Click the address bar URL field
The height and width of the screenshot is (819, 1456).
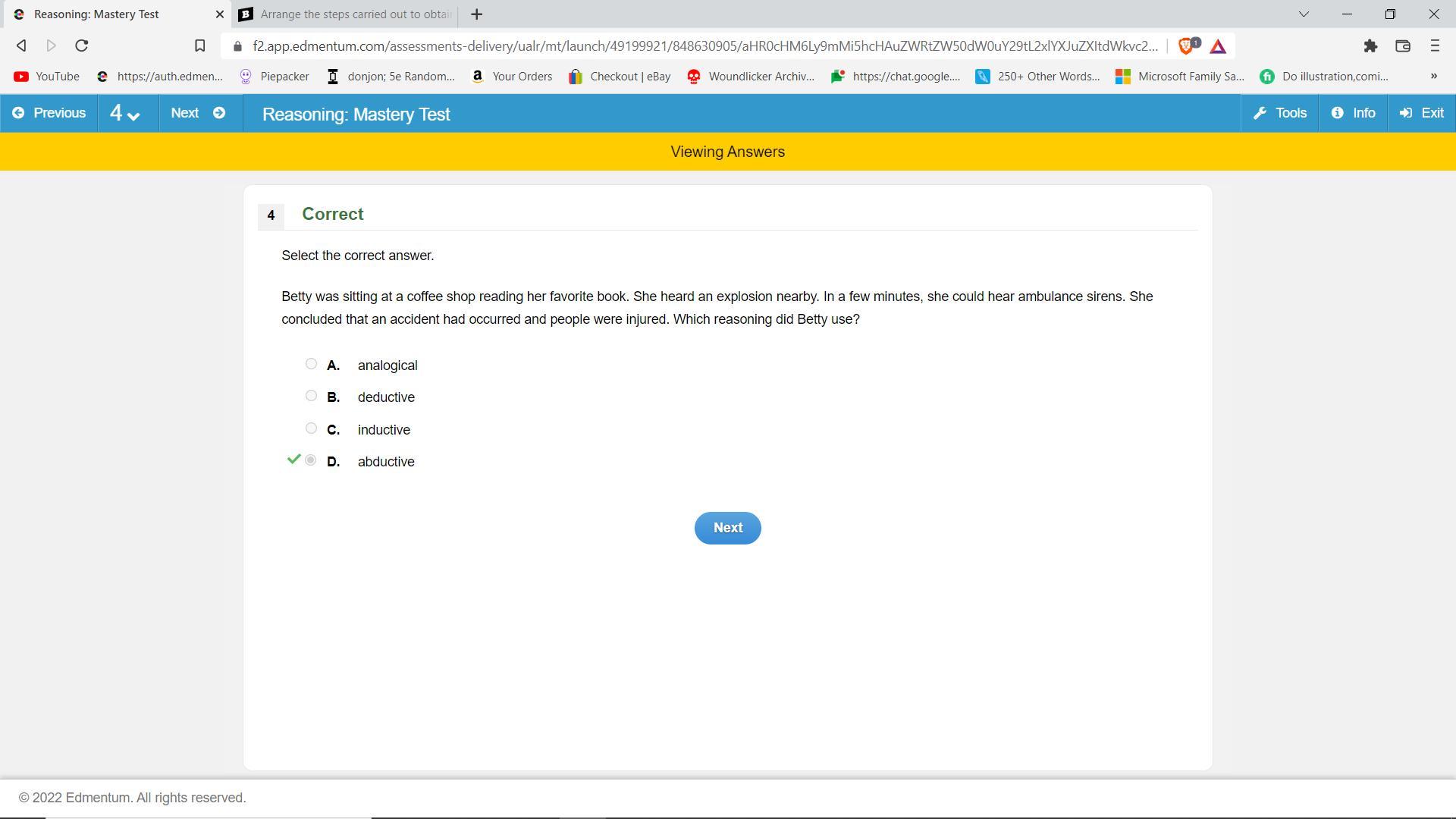coord(705,46)
